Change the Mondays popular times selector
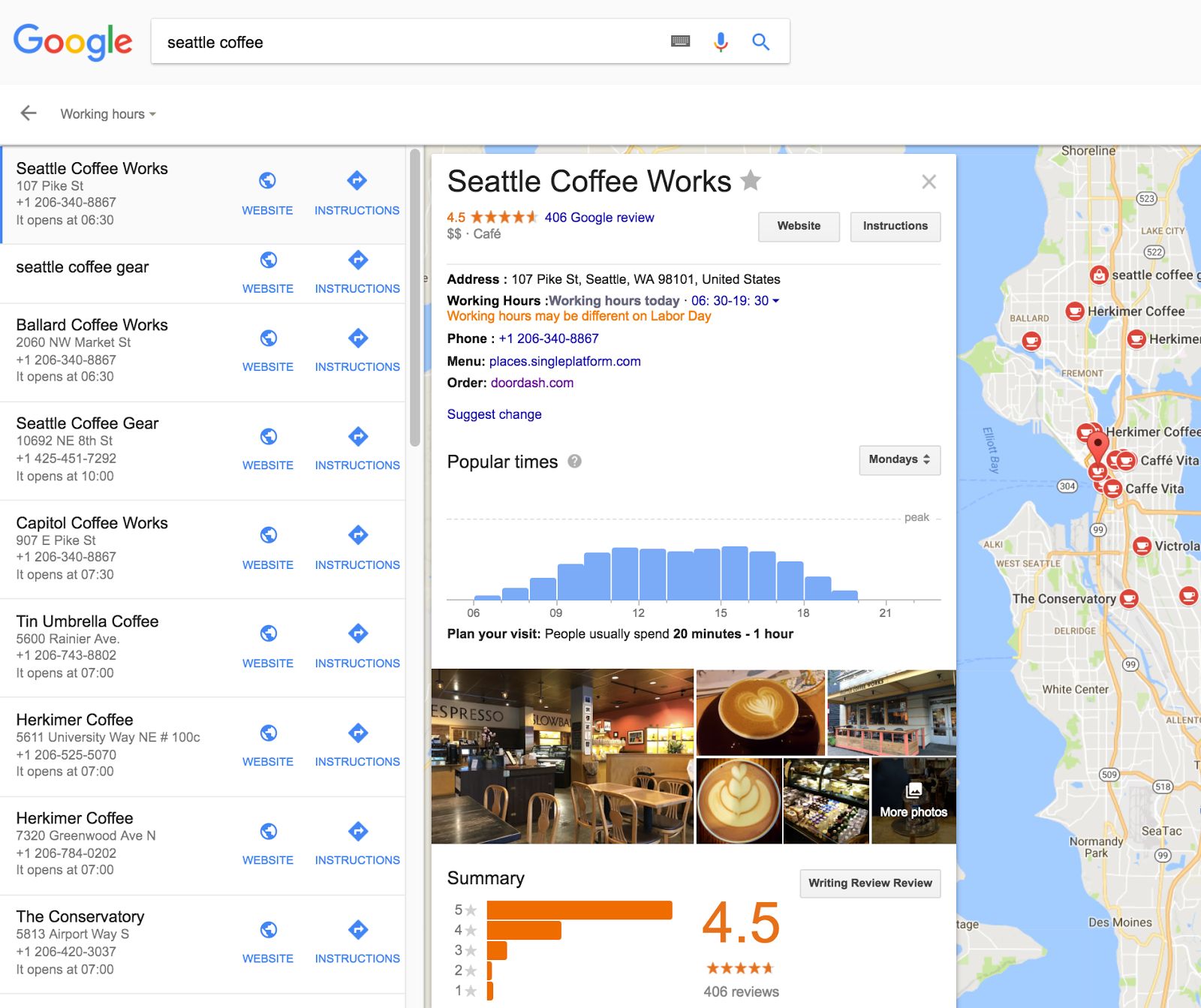The height and width of the screenshot is (1008, 1201). (899, 460)
